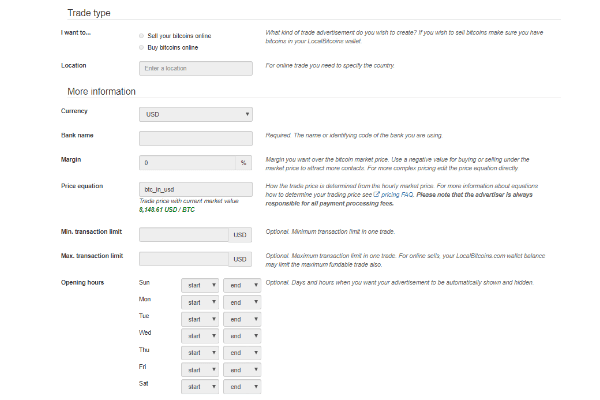
Task: Select 'Sell your bitcoins online' radio option
Action: pos(141,35)
